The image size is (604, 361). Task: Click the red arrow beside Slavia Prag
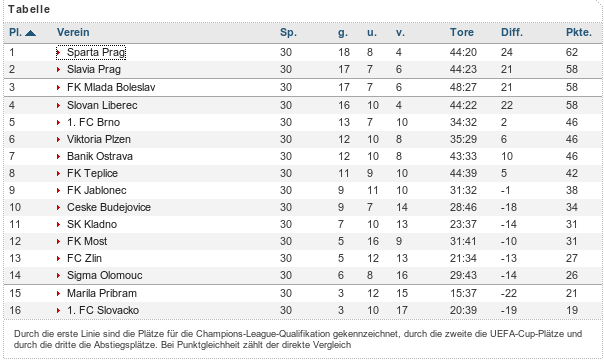58,69
